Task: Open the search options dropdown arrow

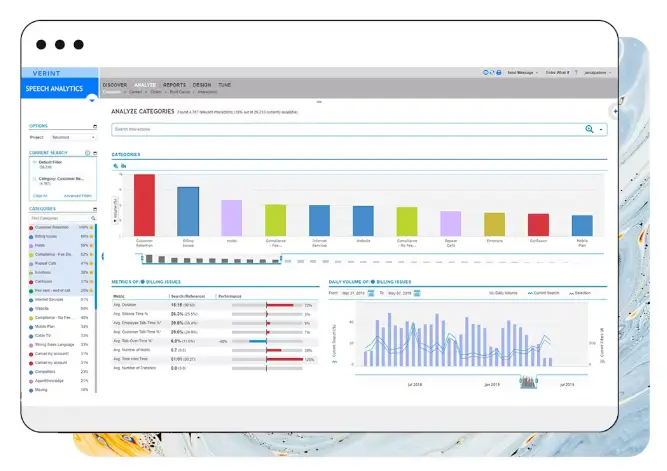Action: (601, 129)
